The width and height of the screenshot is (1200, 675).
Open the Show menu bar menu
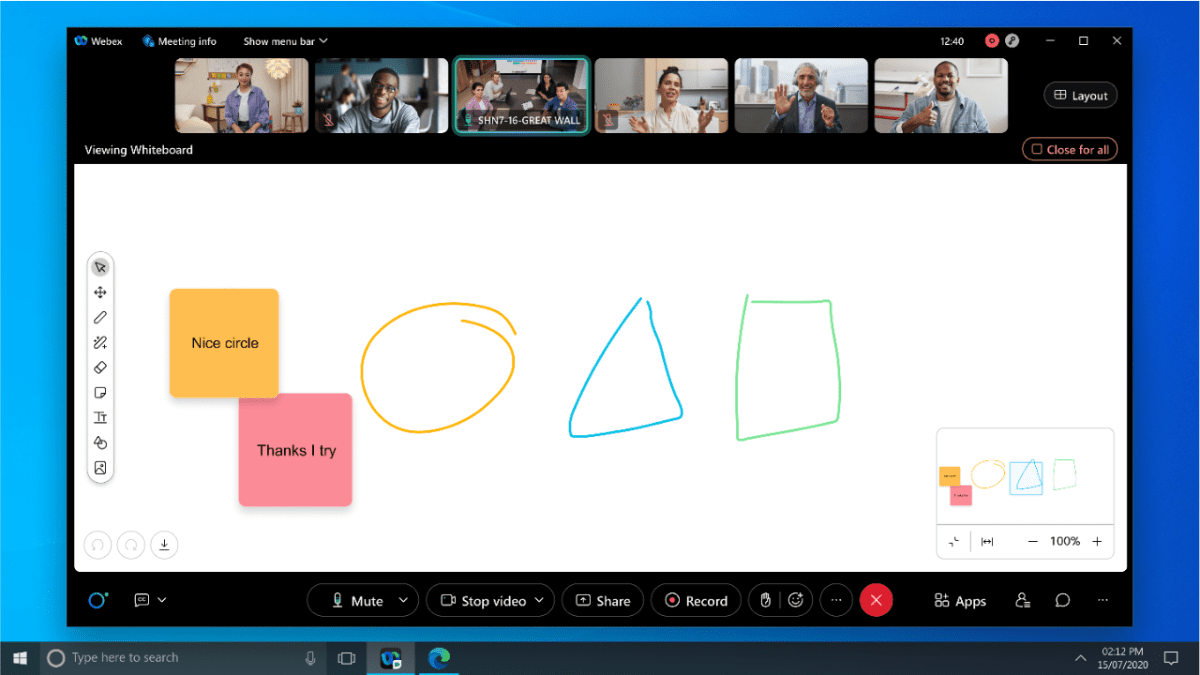[x=285, y=41]
